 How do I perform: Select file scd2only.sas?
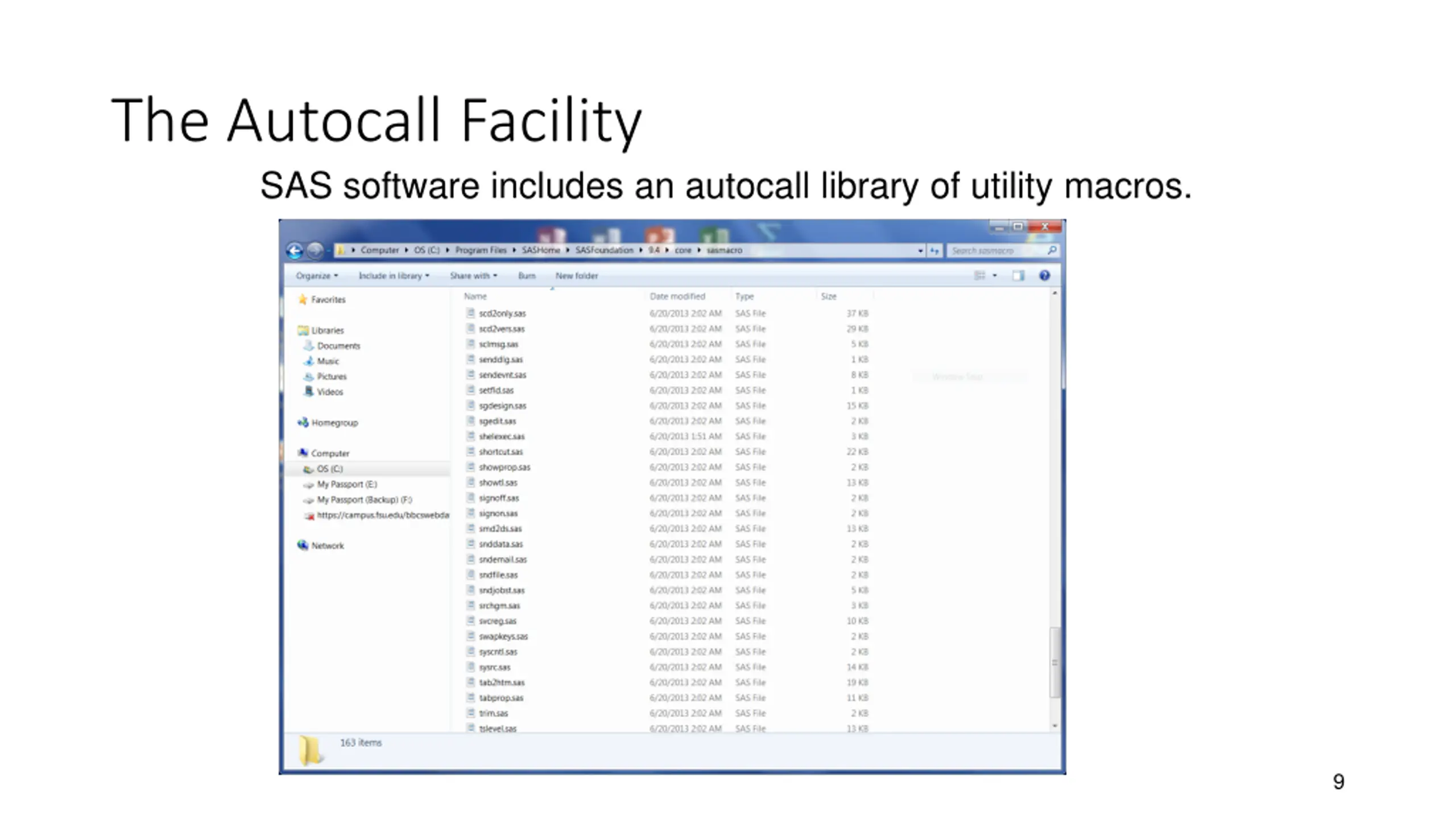502,313
